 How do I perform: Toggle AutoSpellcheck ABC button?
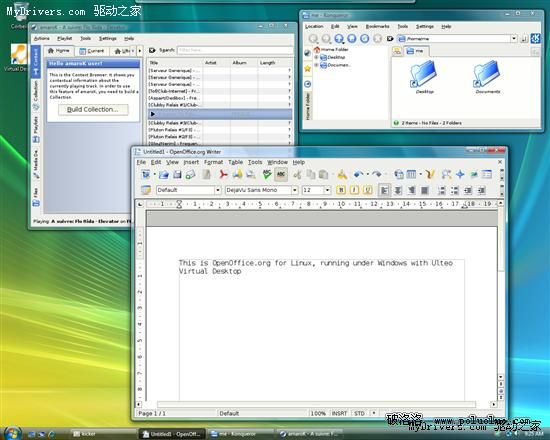tap(281, 174)
